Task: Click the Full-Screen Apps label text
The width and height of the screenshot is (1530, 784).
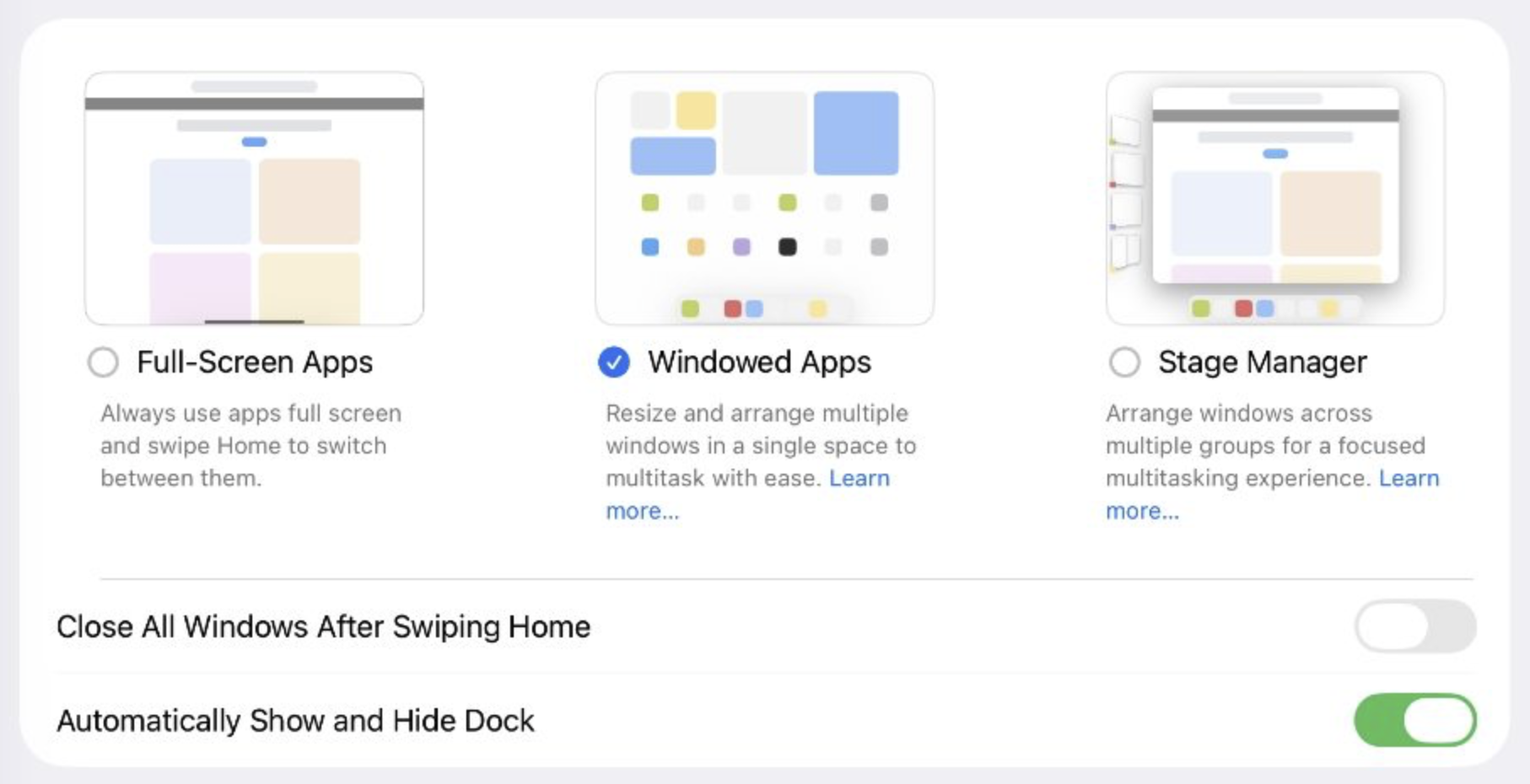Action: point(254,362)
